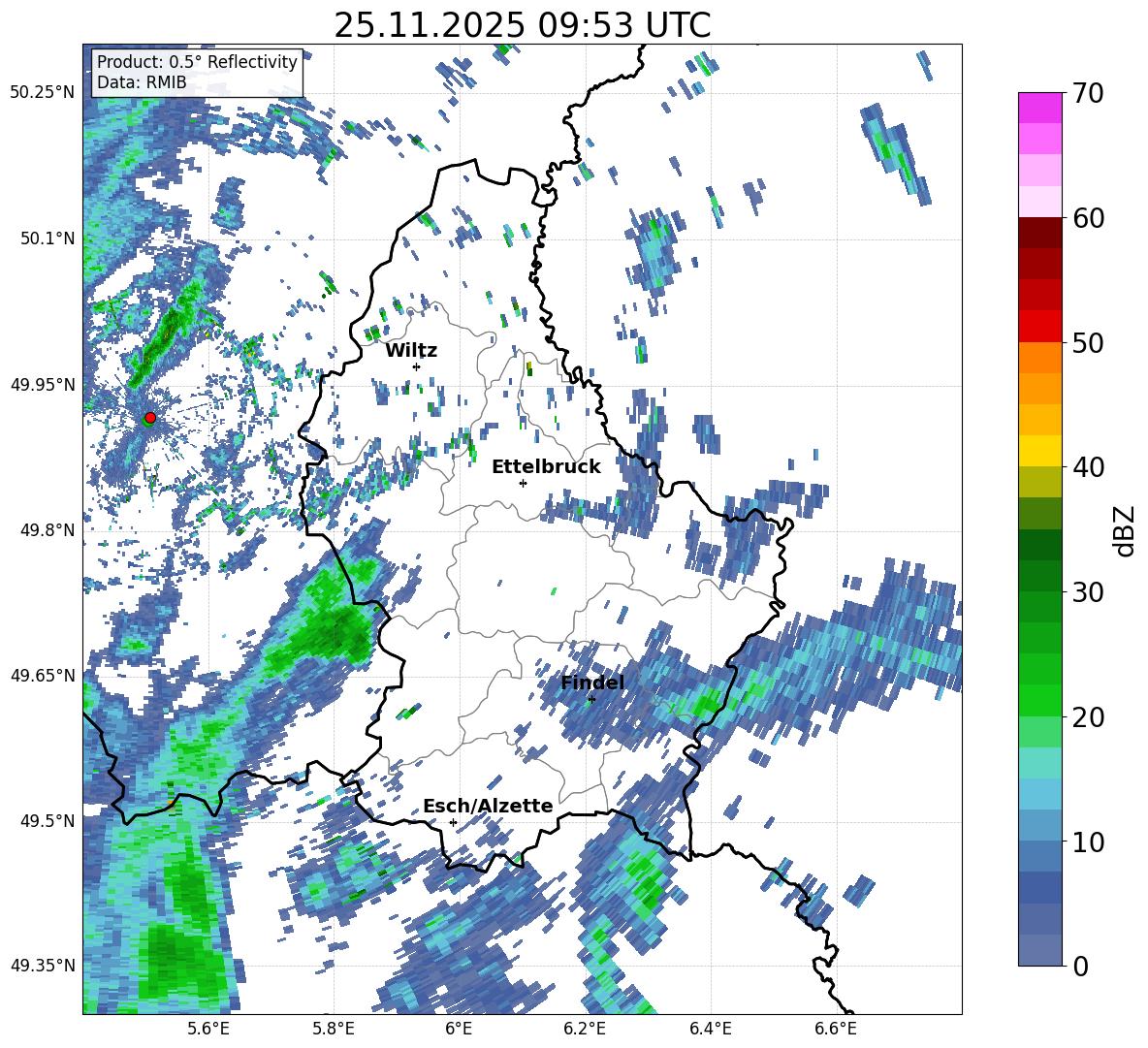Screen dimensions: 1148x1048
Task: Click the Findel city label
Action: coord(592,683)
